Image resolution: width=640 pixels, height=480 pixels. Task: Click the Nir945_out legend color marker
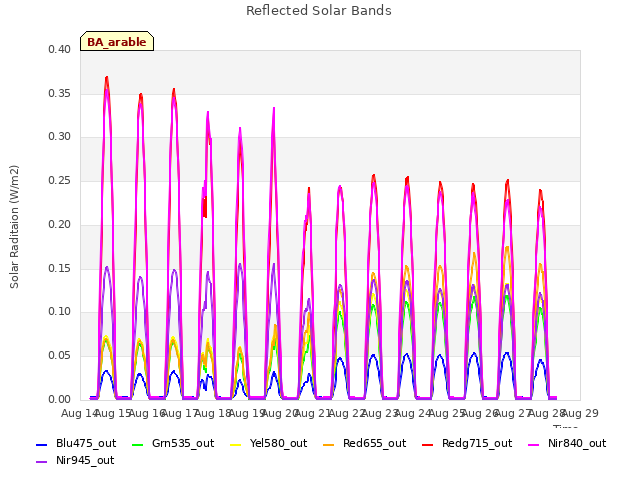coord(42,462)
